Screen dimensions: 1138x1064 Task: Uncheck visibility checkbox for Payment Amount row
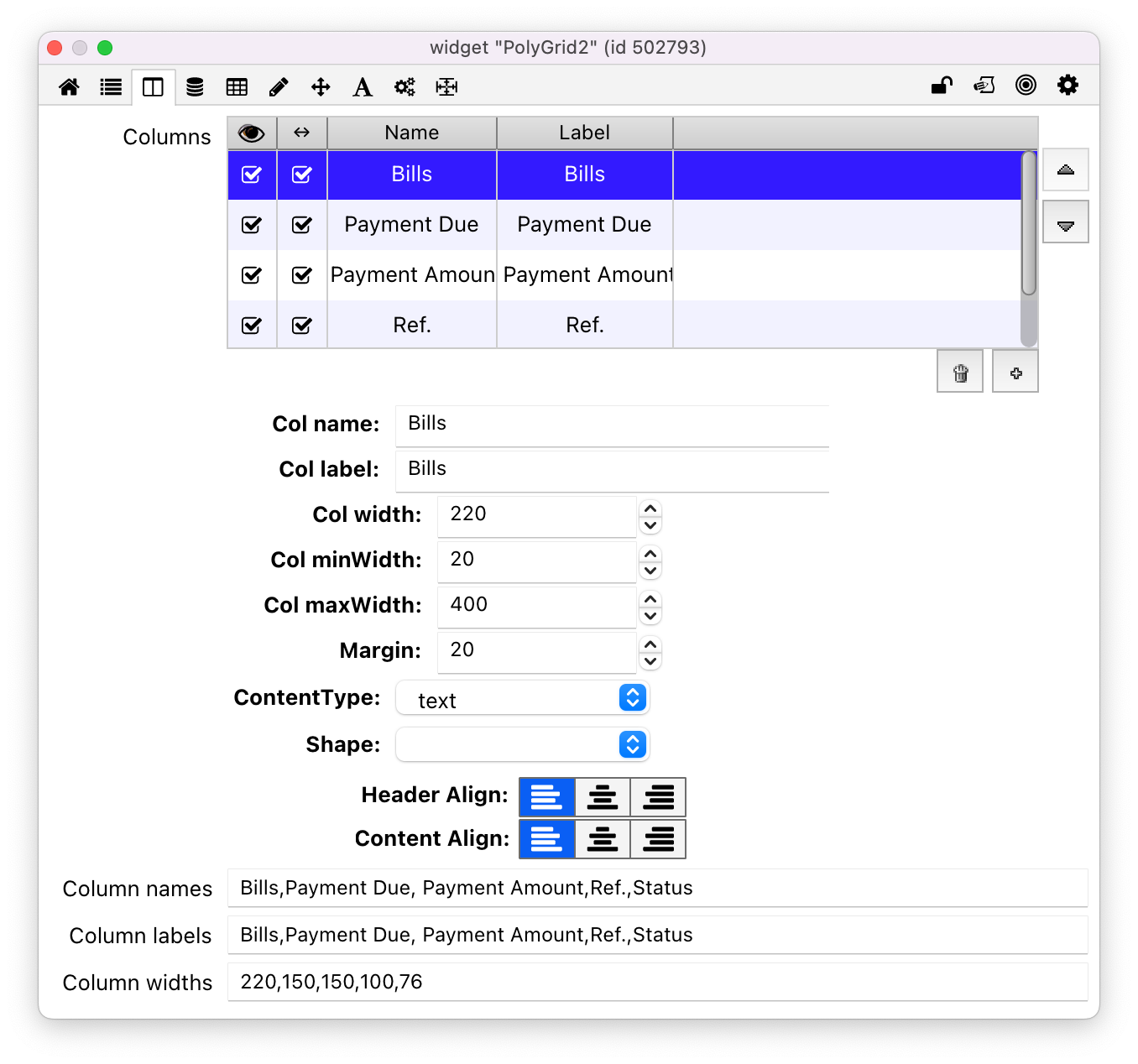click(252, 275)
